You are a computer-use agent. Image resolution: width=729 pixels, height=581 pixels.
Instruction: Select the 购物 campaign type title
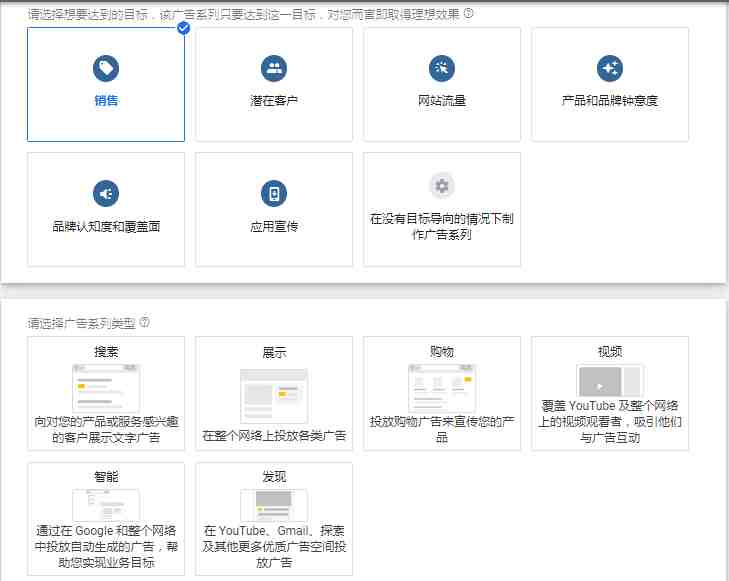coord(442,352)
